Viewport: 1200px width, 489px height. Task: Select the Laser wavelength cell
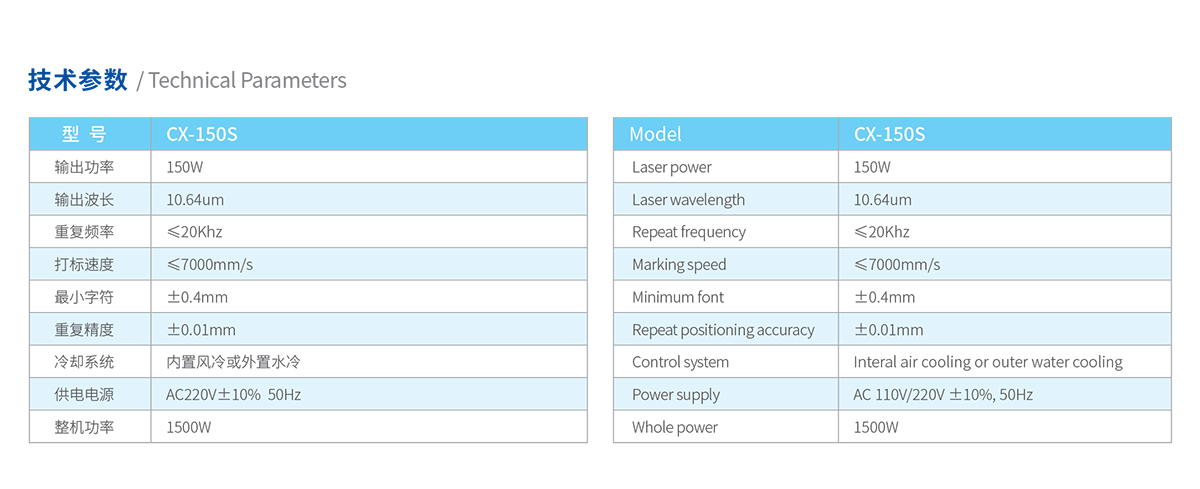[x=688, y=199]
